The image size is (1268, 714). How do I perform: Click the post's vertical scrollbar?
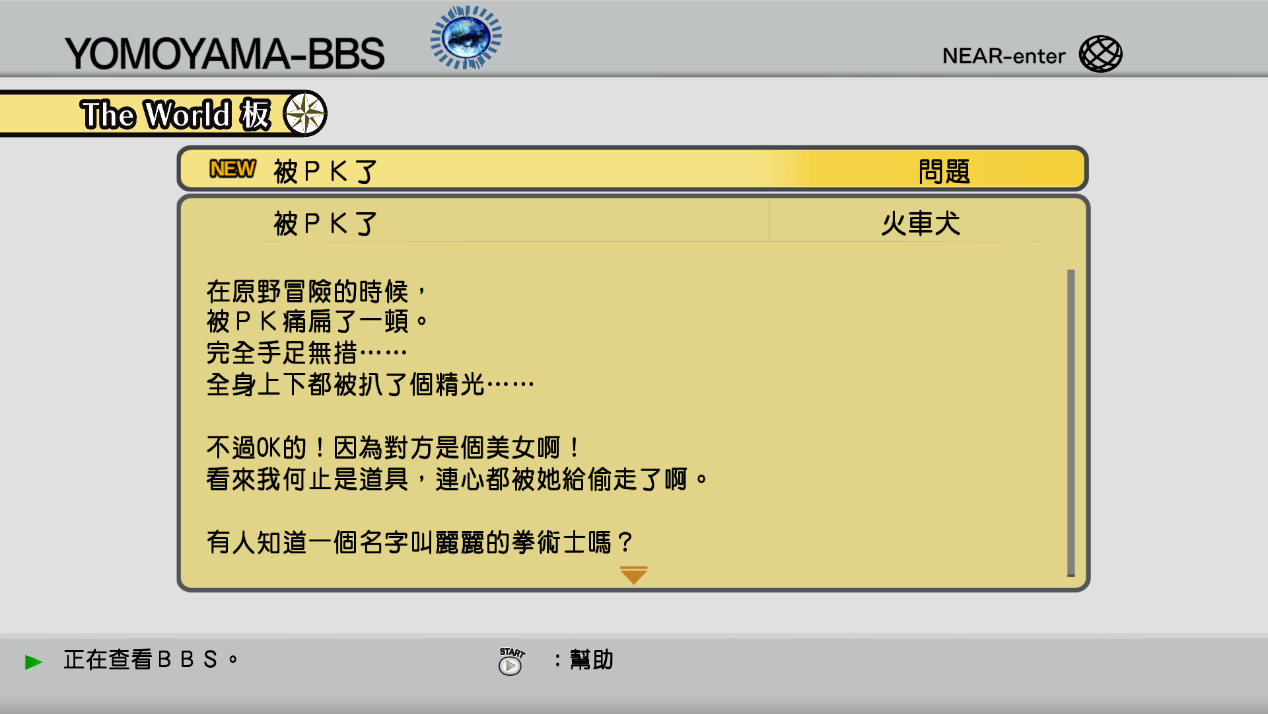coord(1070,422)
